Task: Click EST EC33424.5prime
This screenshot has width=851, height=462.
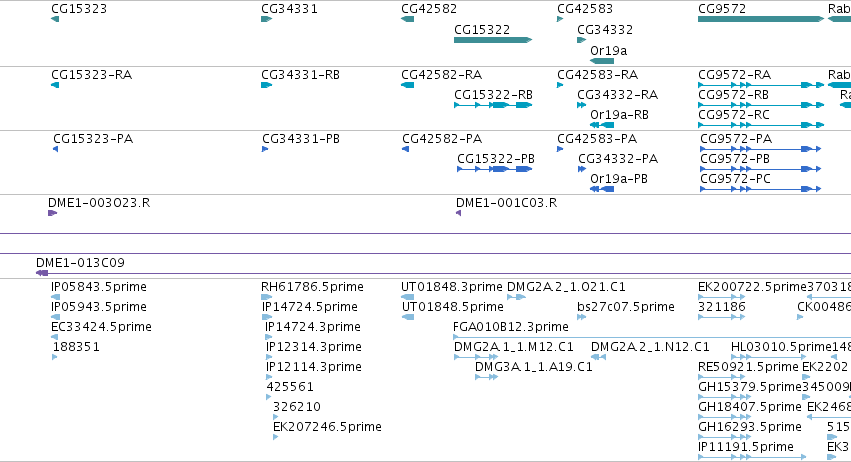Action: pos(101,327)
